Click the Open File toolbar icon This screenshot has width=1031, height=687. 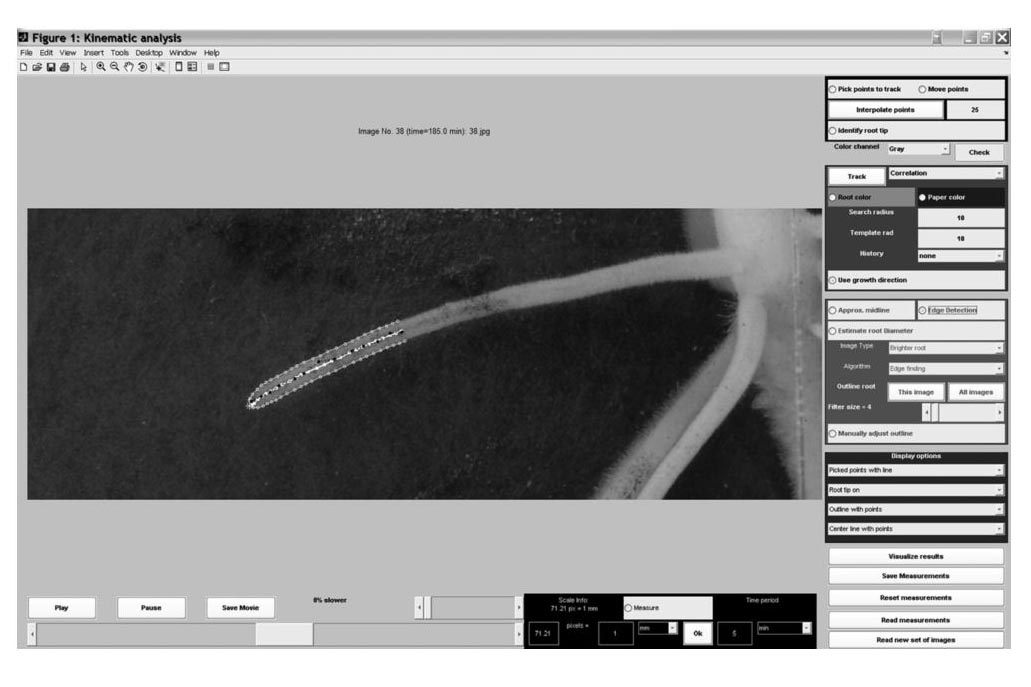(x=36, y=67)
